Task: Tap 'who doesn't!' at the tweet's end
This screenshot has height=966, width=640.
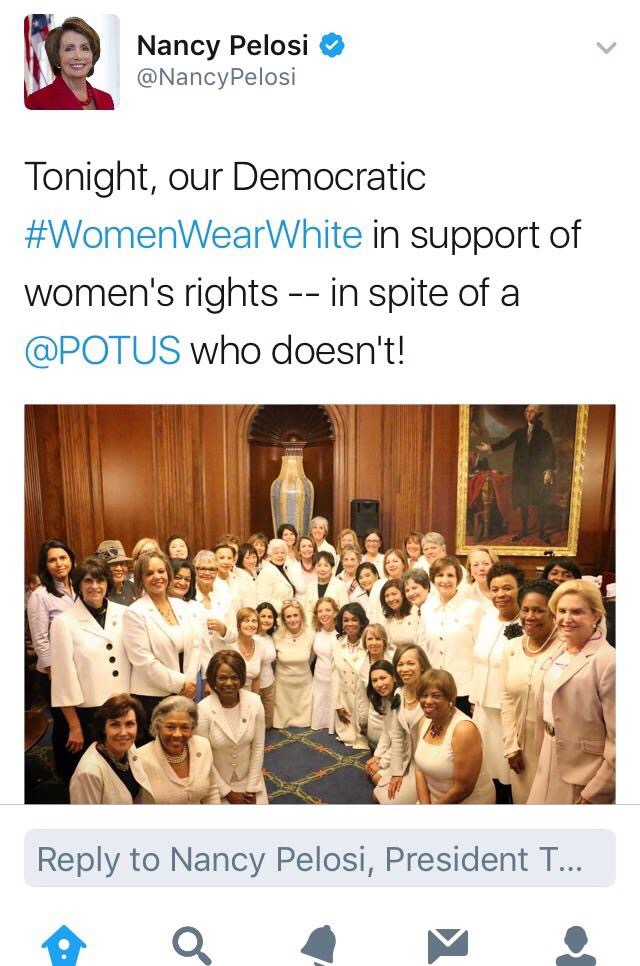Action: coord(298,350)
